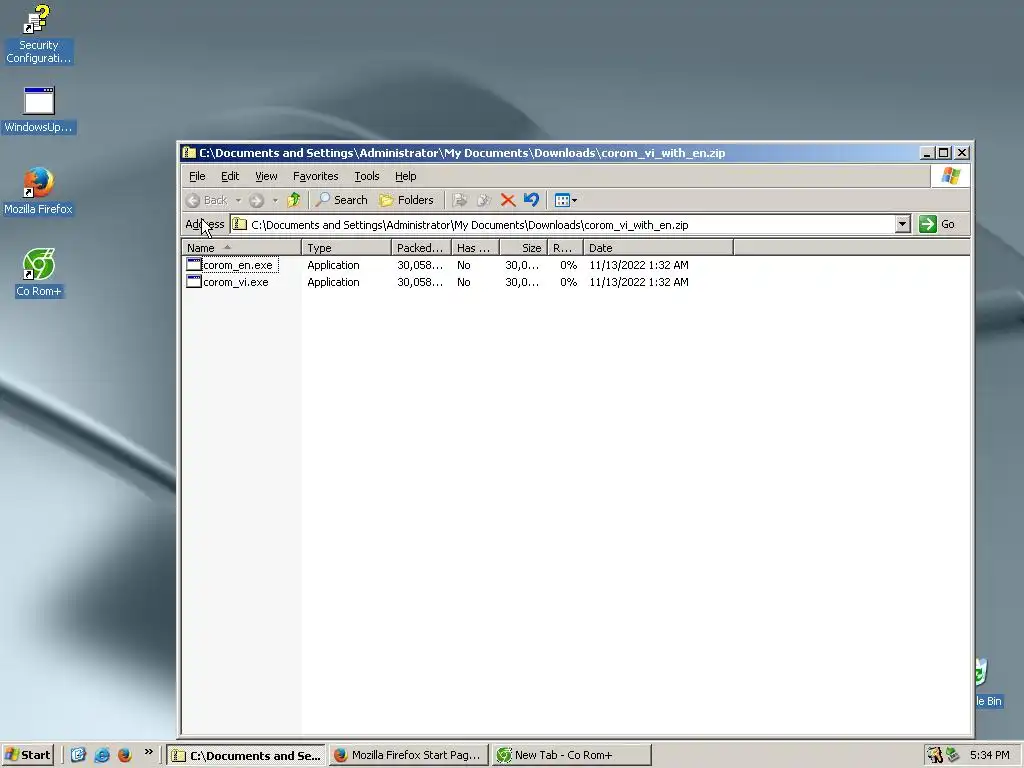Open the View menu

tap(266, 176)
